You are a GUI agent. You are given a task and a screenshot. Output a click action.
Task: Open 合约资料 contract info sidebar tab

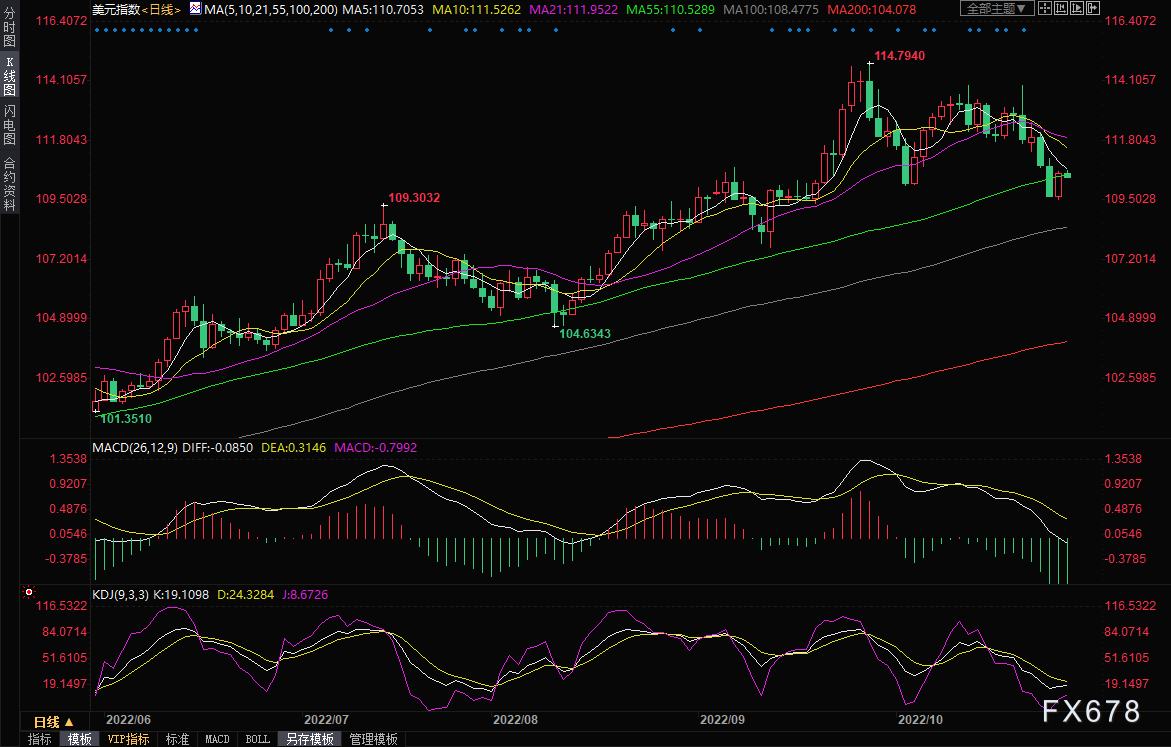coord(9,183)
